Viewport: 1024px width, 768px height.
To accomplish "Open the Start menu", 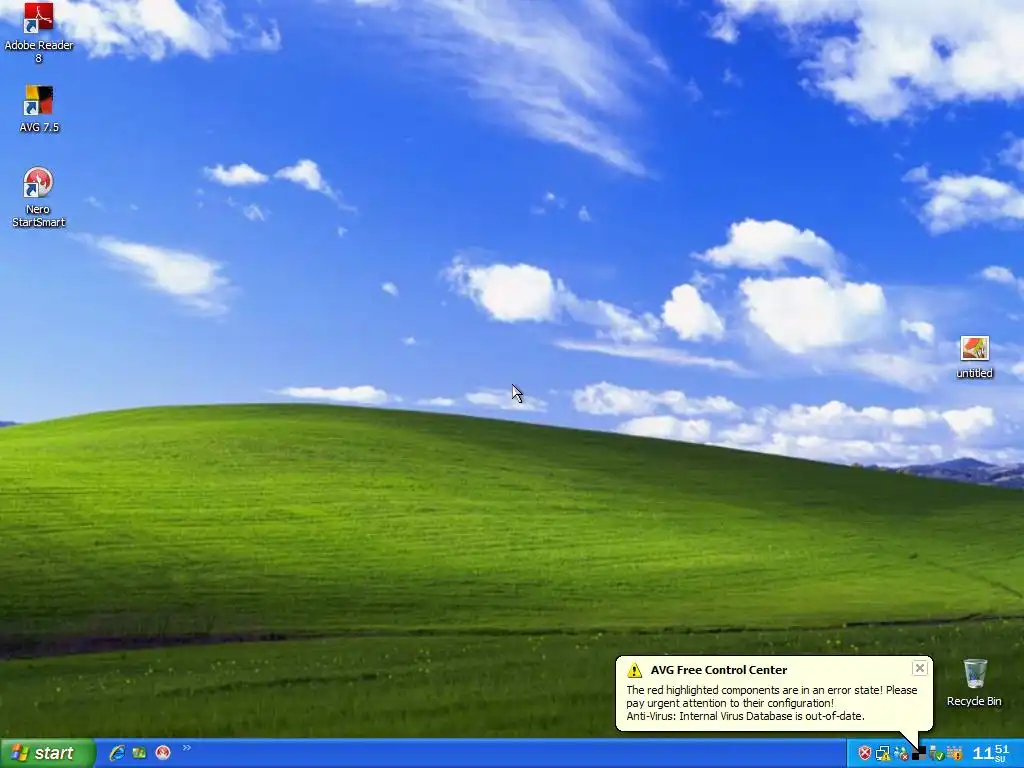I will (x=47, y=753).
